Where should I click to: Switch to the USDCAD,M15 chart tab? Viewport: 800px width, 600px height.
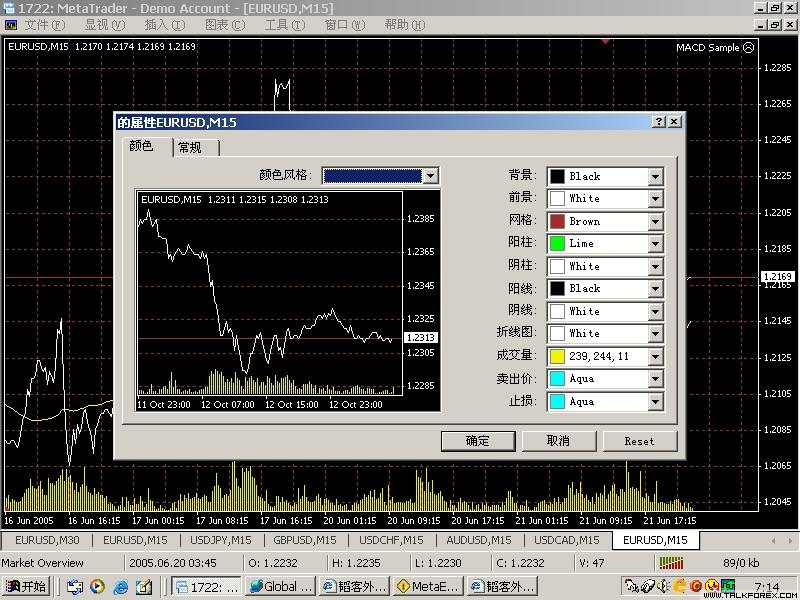coord(566,540)
